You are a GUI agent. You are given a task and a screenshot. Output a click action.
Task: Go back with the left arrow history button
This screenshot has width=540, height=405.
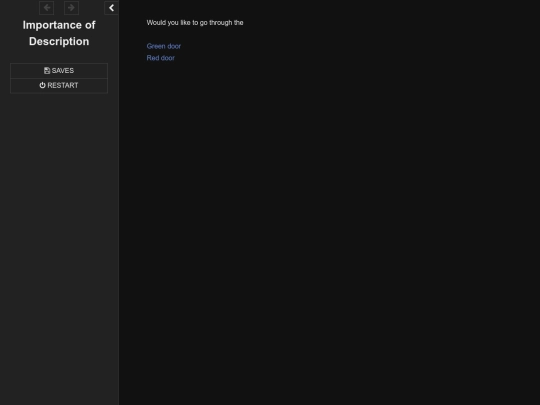[46, 8]
